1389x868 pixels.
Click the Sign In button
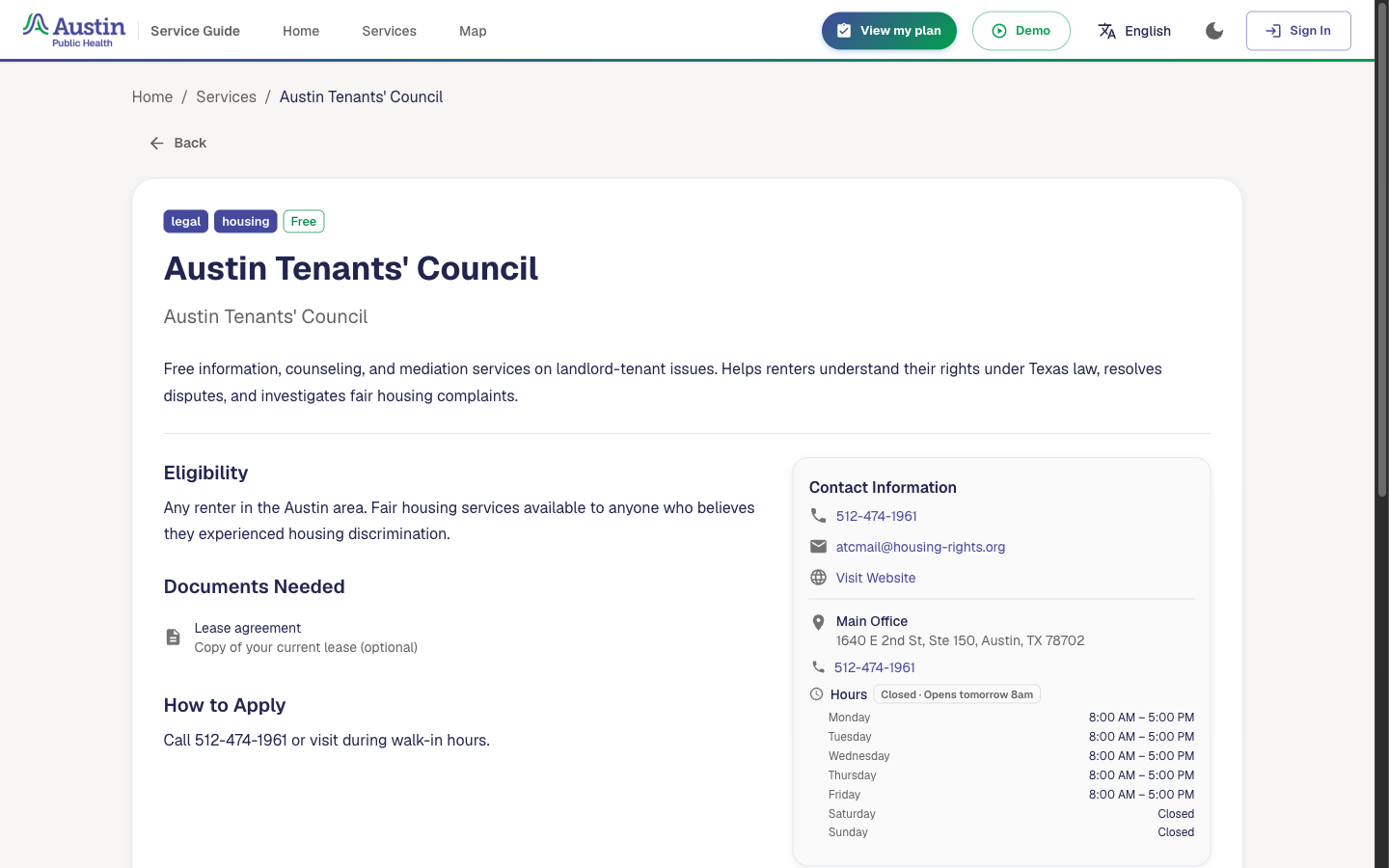point(1298,31)
